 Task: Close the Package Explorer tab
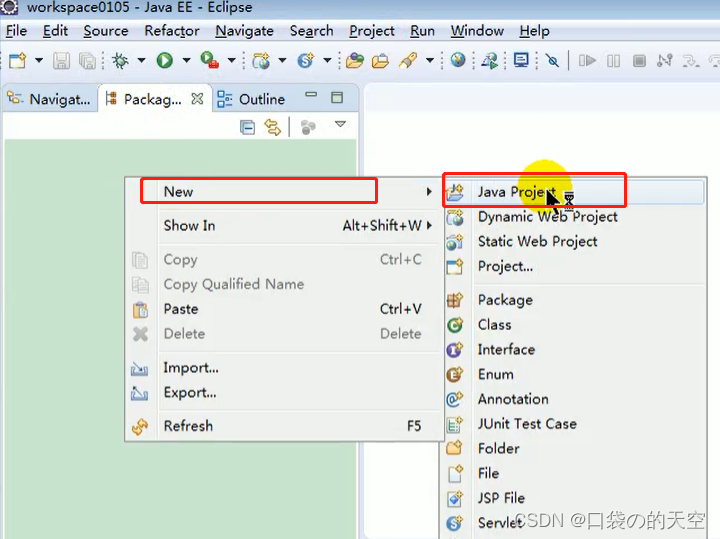click(x=197, y=99)
